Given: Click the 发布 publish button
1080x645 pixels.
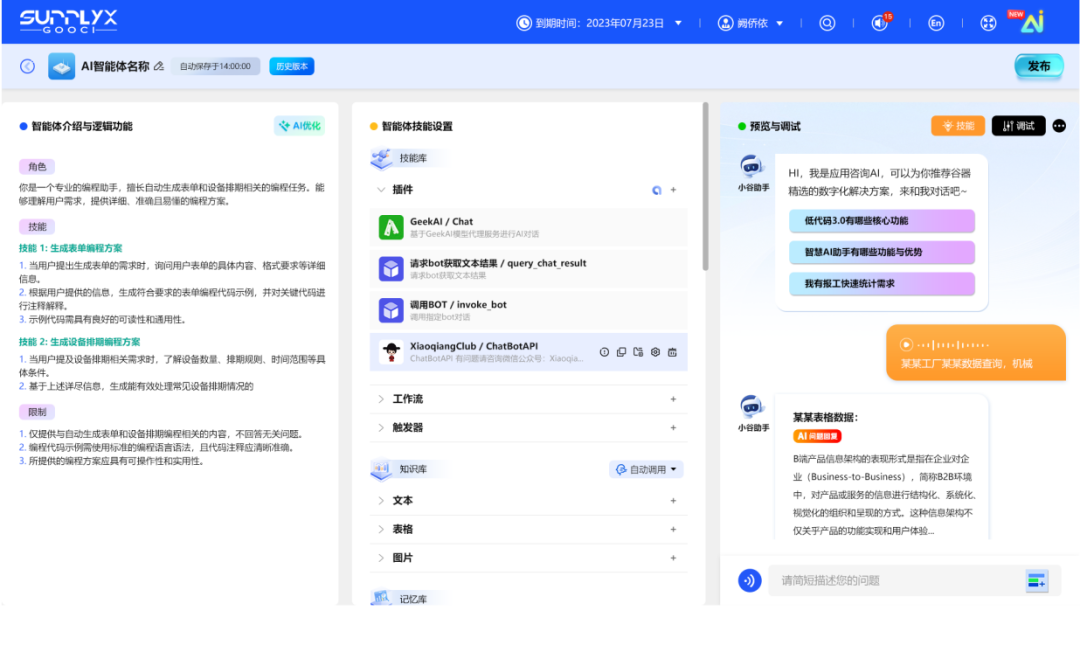Looking at the screenshot, I should pyautogui.click(x=1039, y=66).
